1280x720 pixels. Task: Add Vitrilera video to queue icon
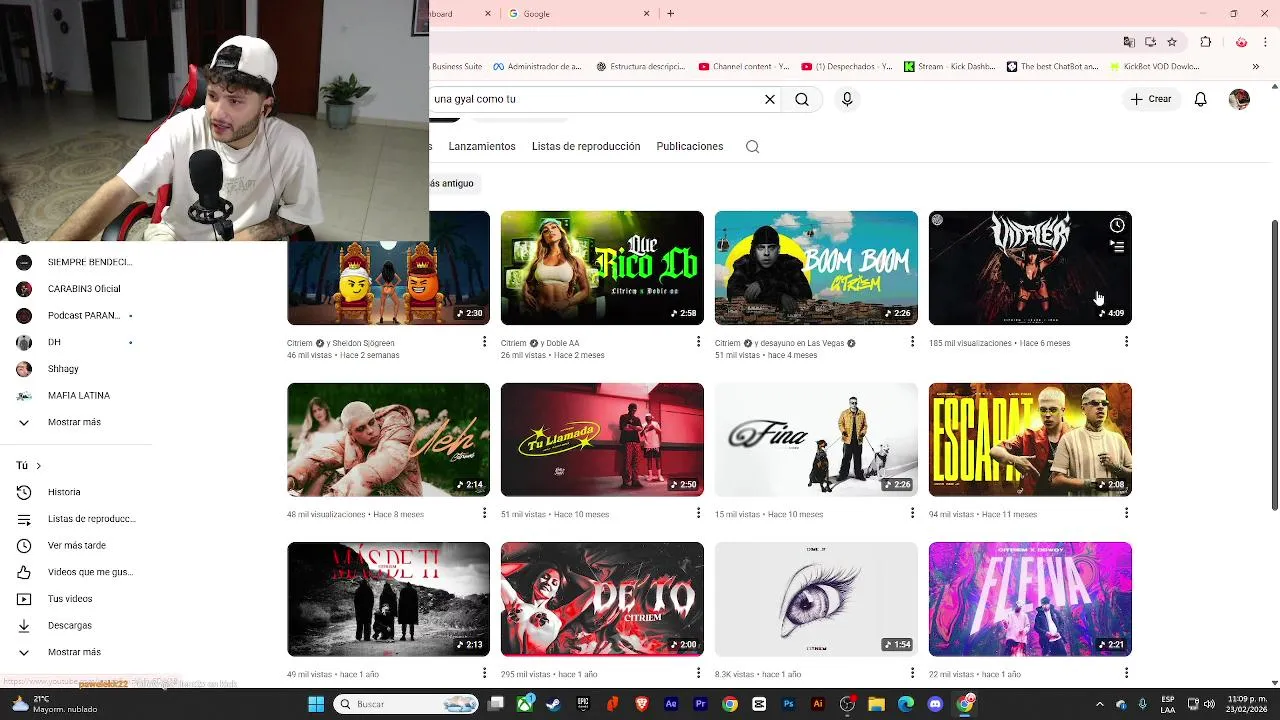(x=1117, y=246)
